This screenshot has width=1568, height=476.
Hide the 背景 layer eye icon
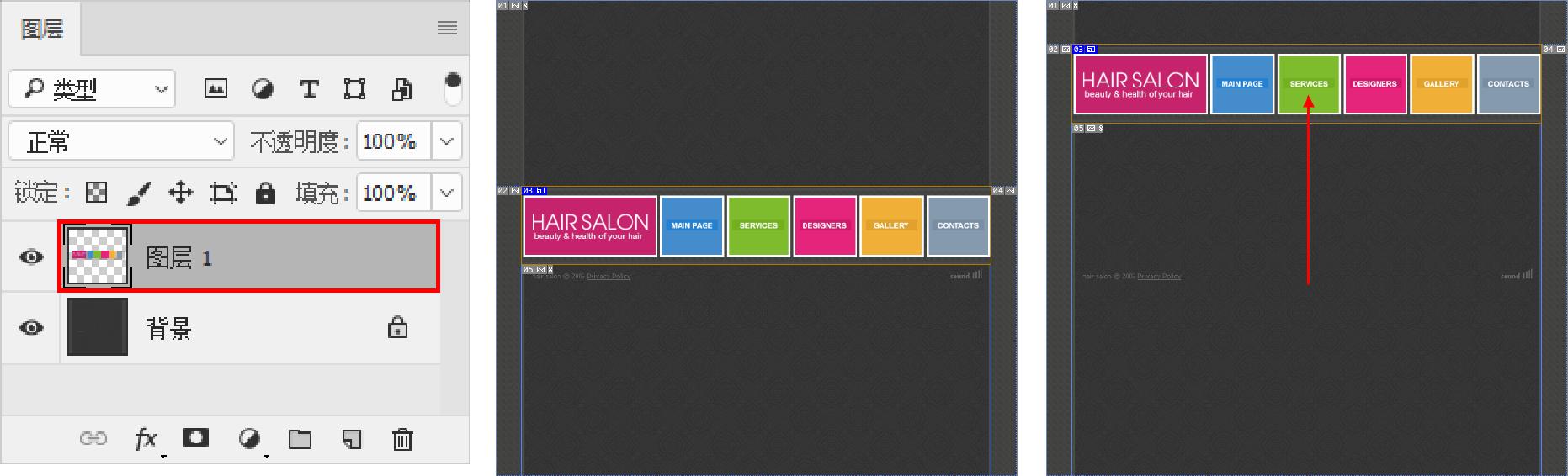coord(31,327)
